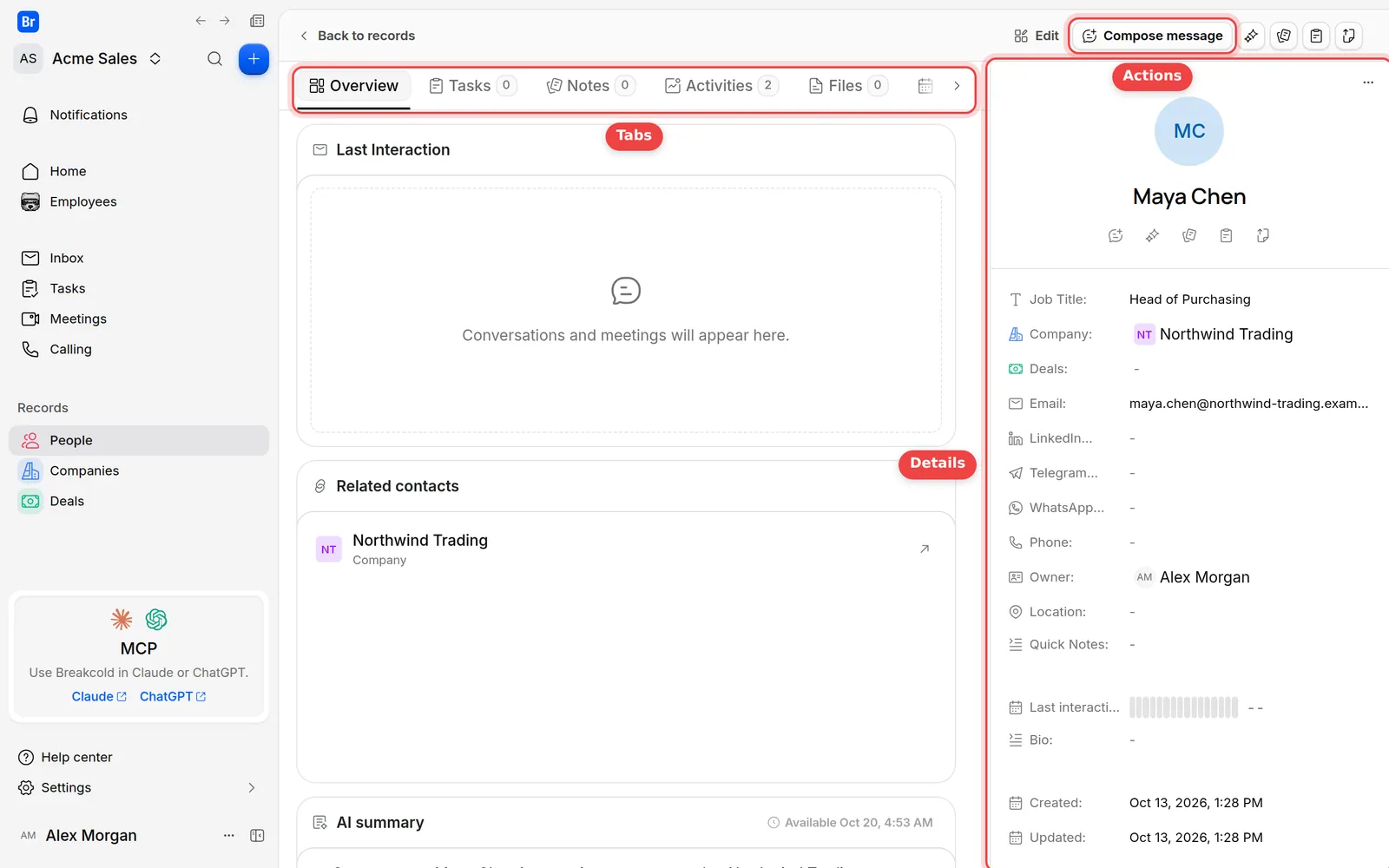Click the Edit button
The image size is (1389, 868).
pyautogui.click(x=1037, y=36)
